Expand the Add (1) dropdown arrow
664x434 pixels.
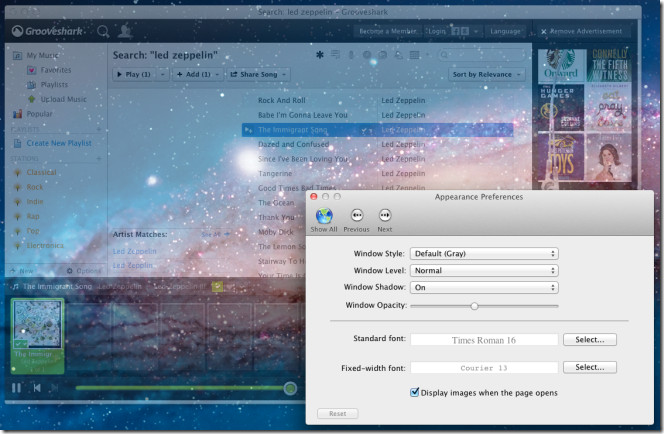pyautogui.click(x=218, y=75)
